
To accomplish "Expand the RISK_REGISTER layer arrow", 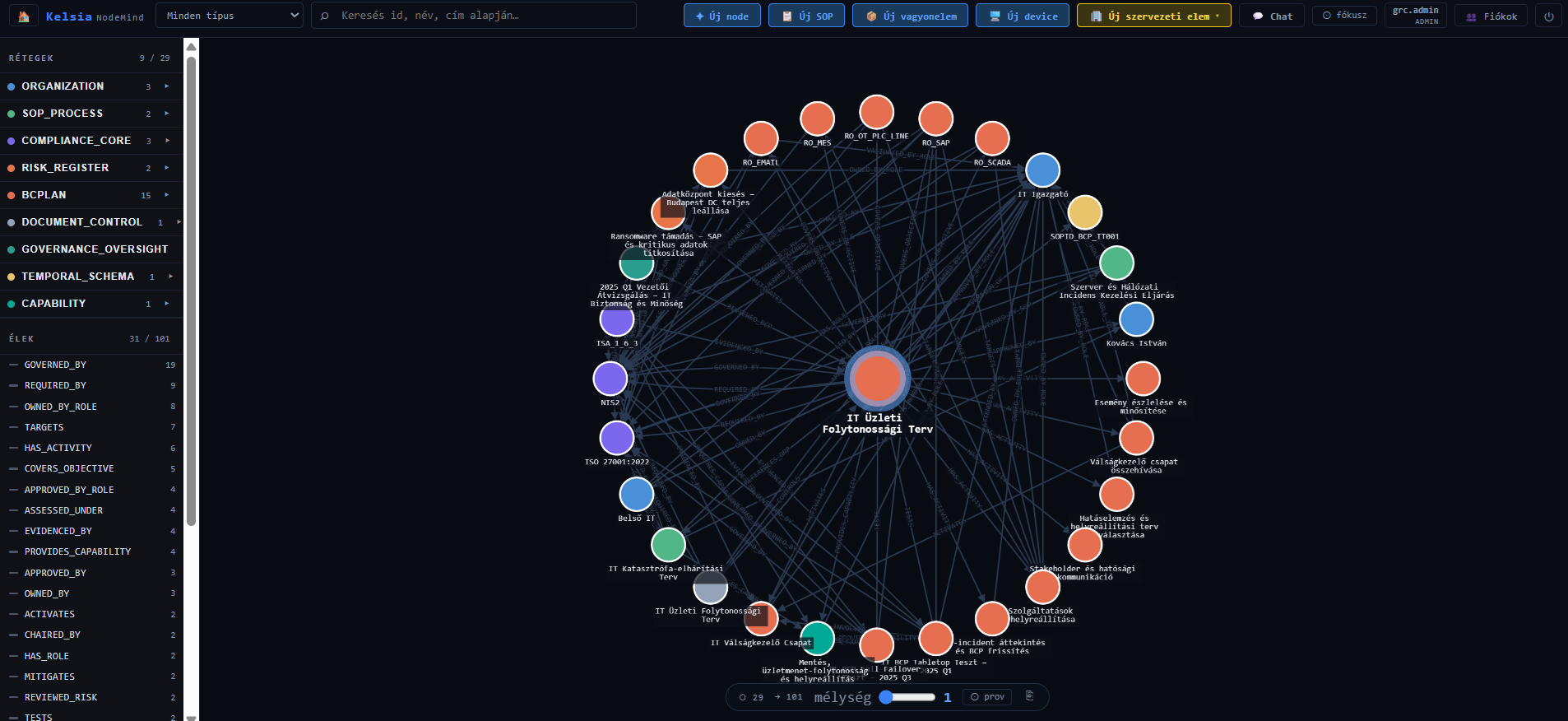I will point(167,168).
